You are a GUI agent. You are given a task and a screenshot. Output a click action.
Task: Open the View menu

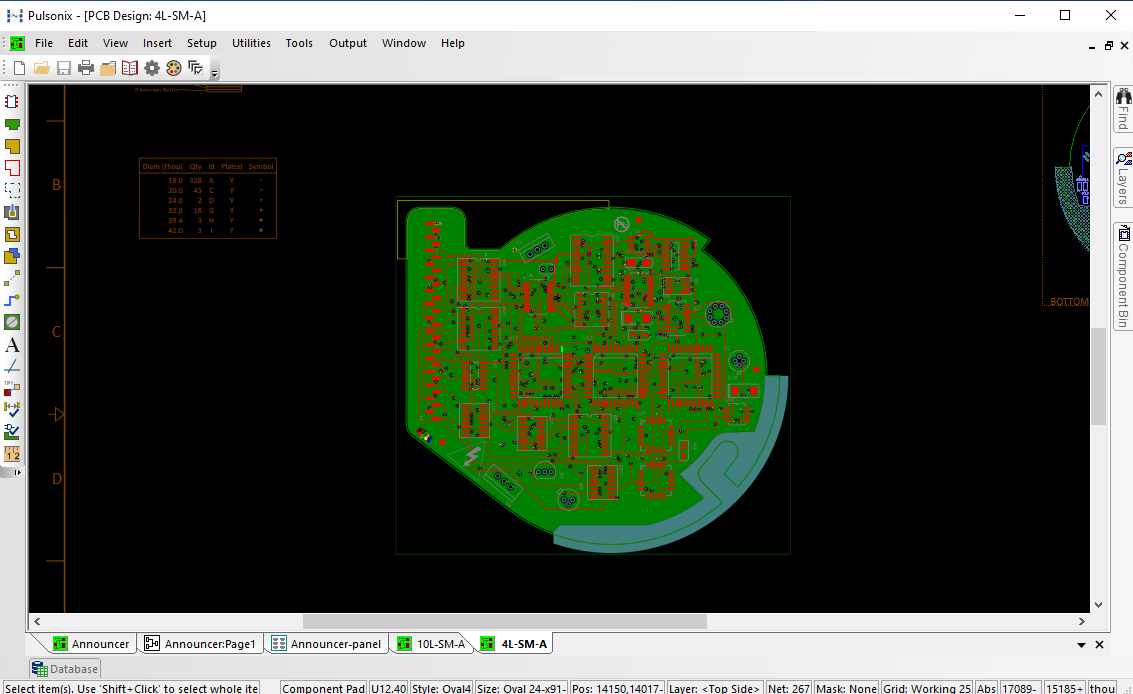[x=116, y=43]
